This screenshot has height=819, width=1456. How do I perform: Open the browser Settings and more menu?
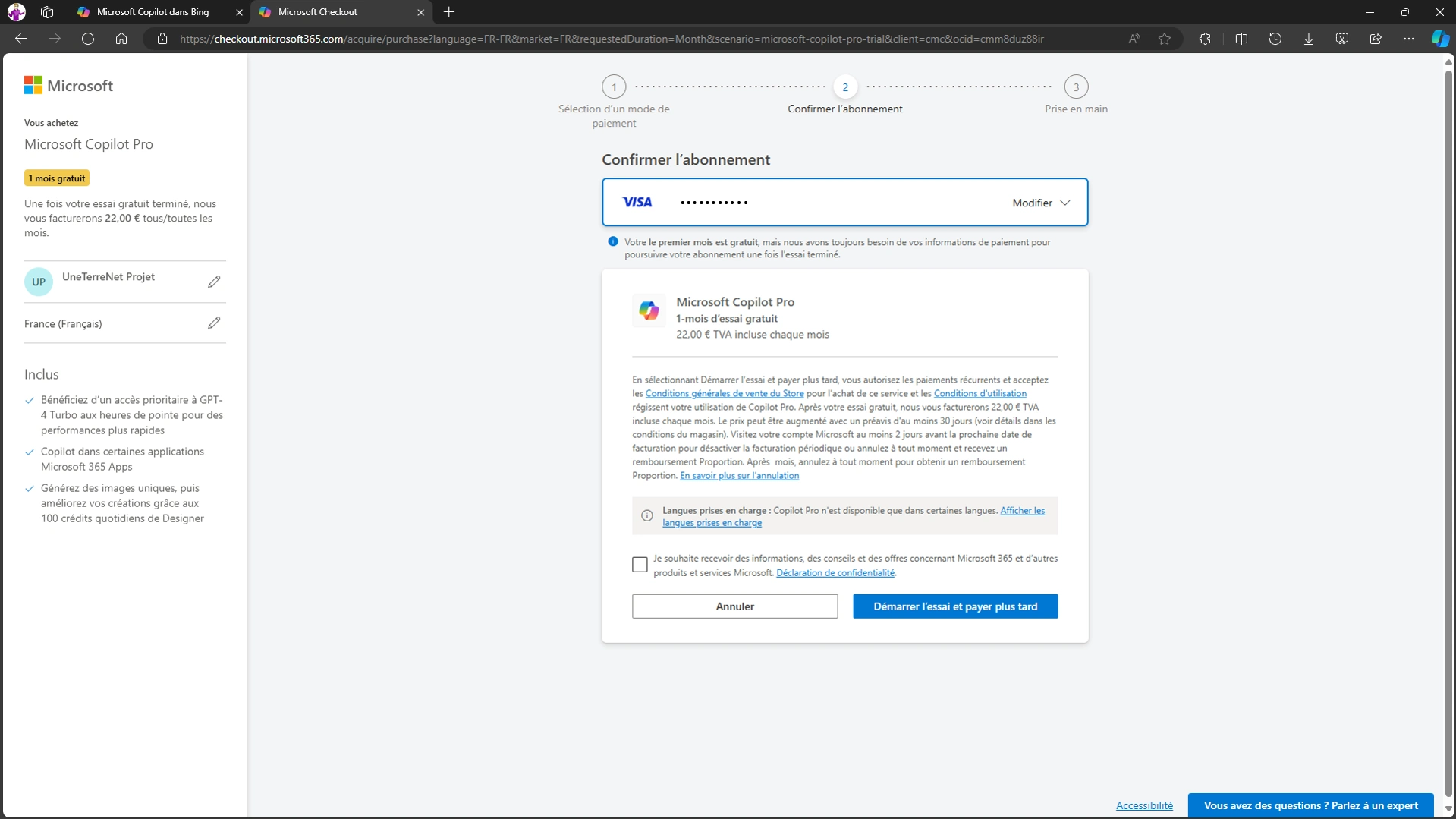[x=1408, y=39]
